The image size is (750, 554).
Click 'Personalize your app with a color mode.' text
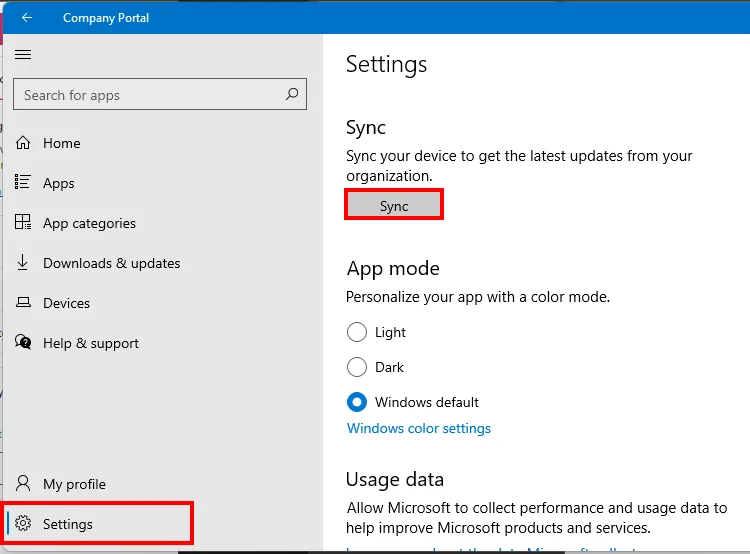[478, 297]
